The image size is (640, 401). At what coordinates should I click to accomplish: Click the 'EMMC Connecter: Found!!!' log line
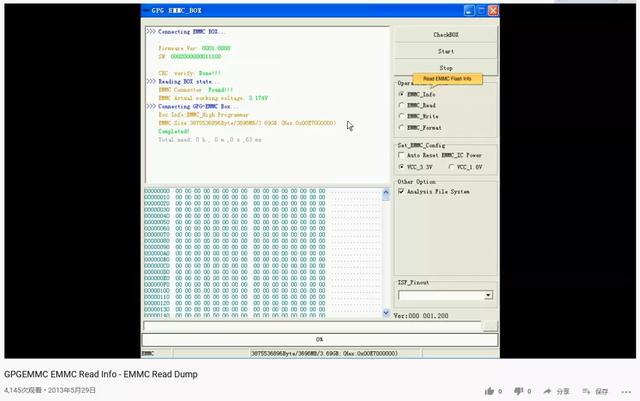point(196,90)
